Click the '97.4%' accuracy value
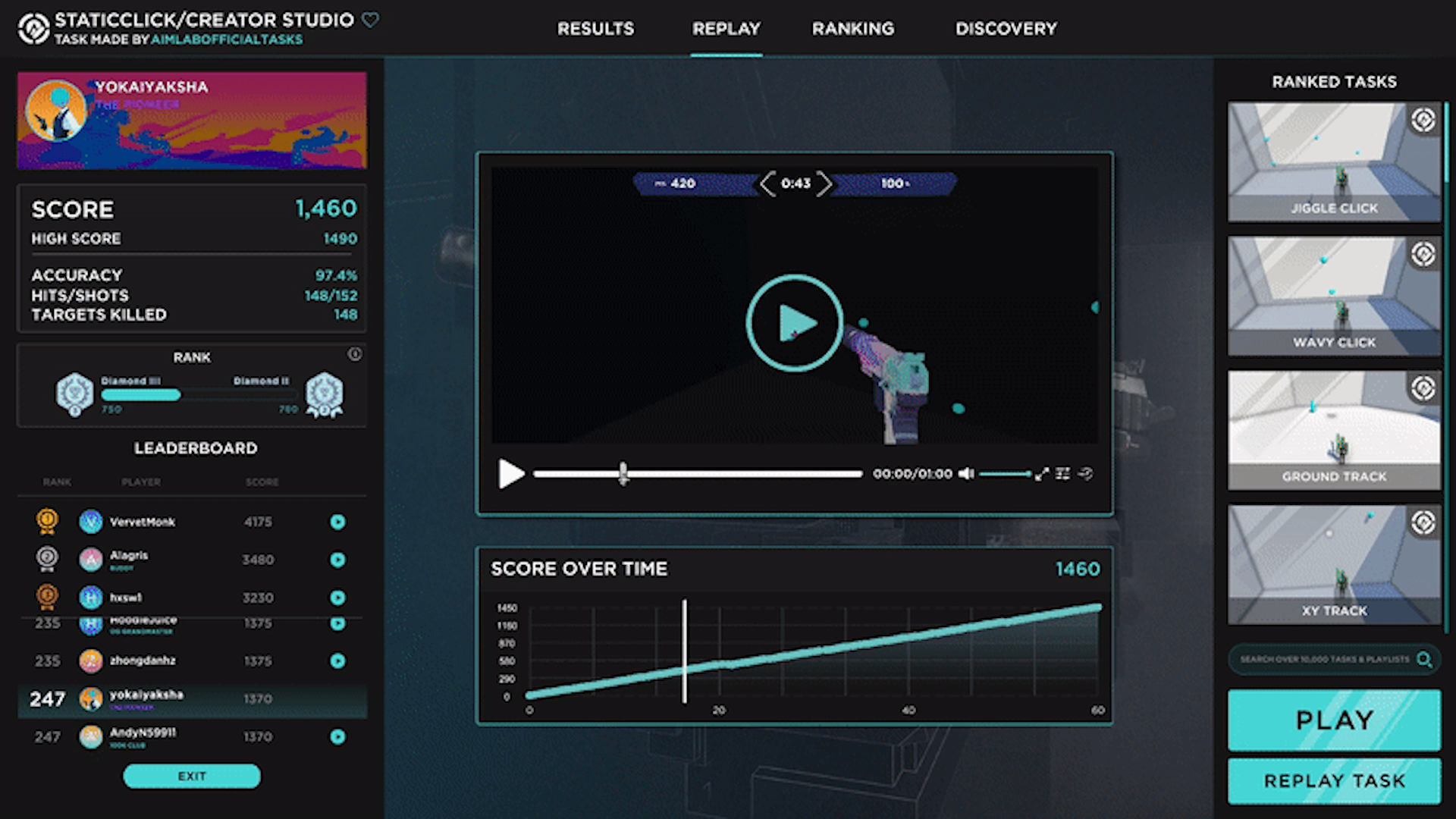1456x819 pixels. (336, 275)
